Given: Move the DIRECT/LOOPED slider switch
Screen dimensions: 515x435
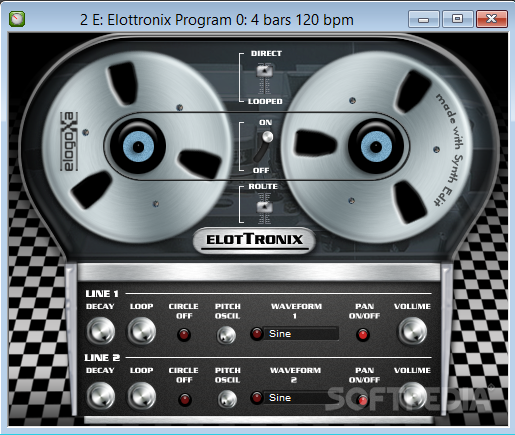Looking at the screenshot, I should pos(265,71).
